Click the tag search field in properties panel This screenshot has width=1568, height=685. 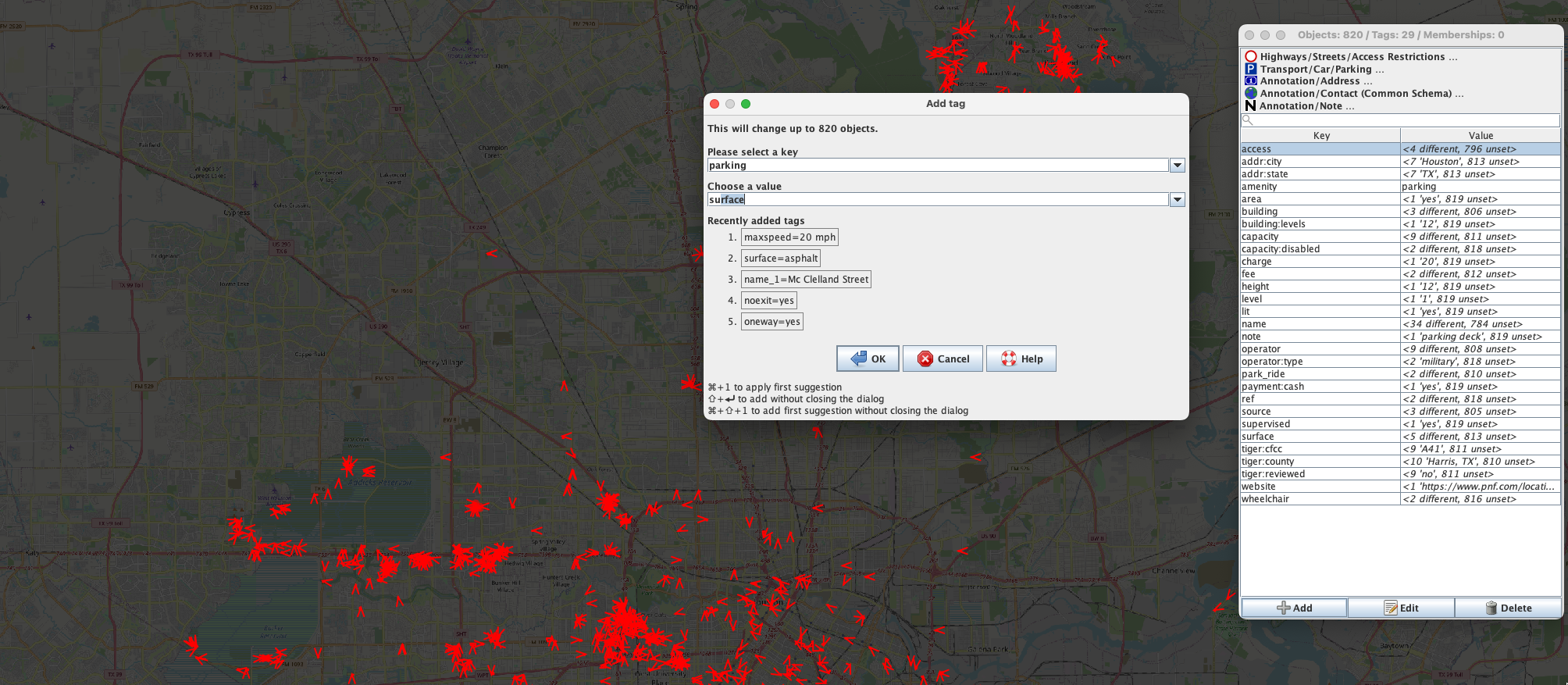pos(1400,120)
